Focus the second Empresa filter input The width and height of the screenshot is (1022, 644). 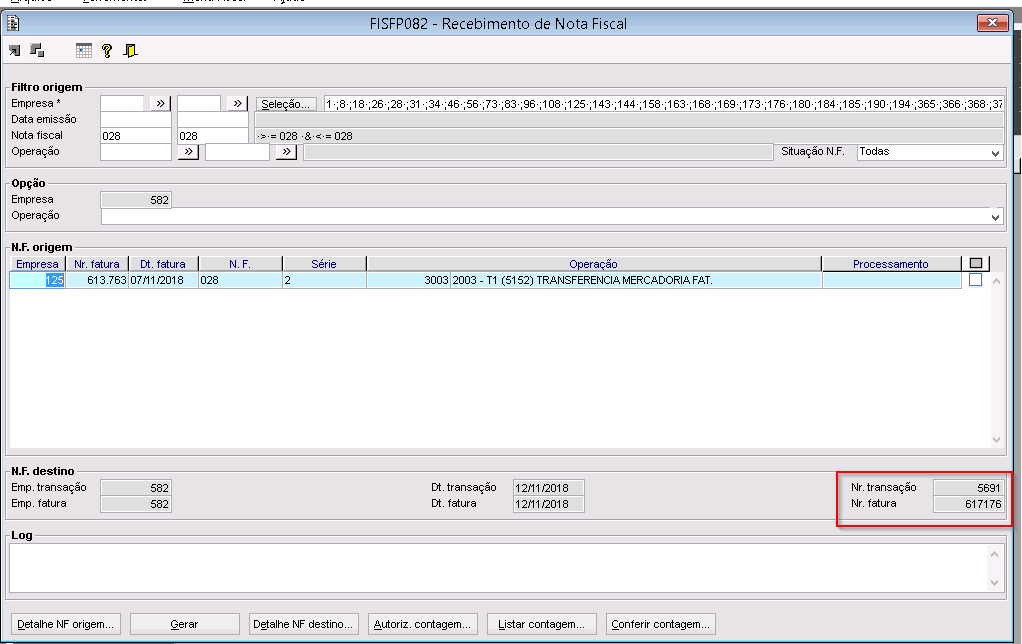[x=199, y=104]
